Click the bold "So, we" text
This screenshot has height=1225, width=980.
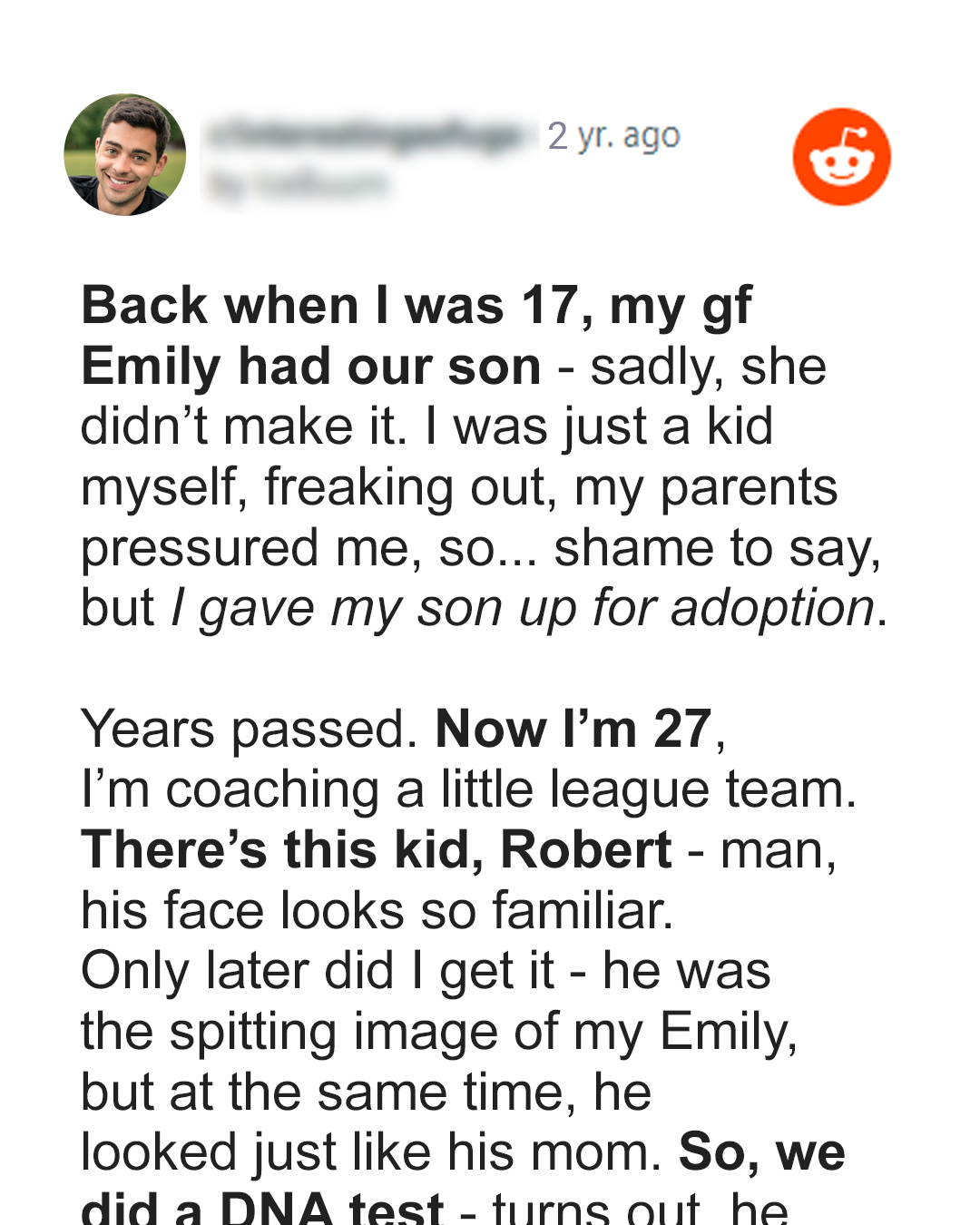pyautogui.click(x=762, y=1152)
